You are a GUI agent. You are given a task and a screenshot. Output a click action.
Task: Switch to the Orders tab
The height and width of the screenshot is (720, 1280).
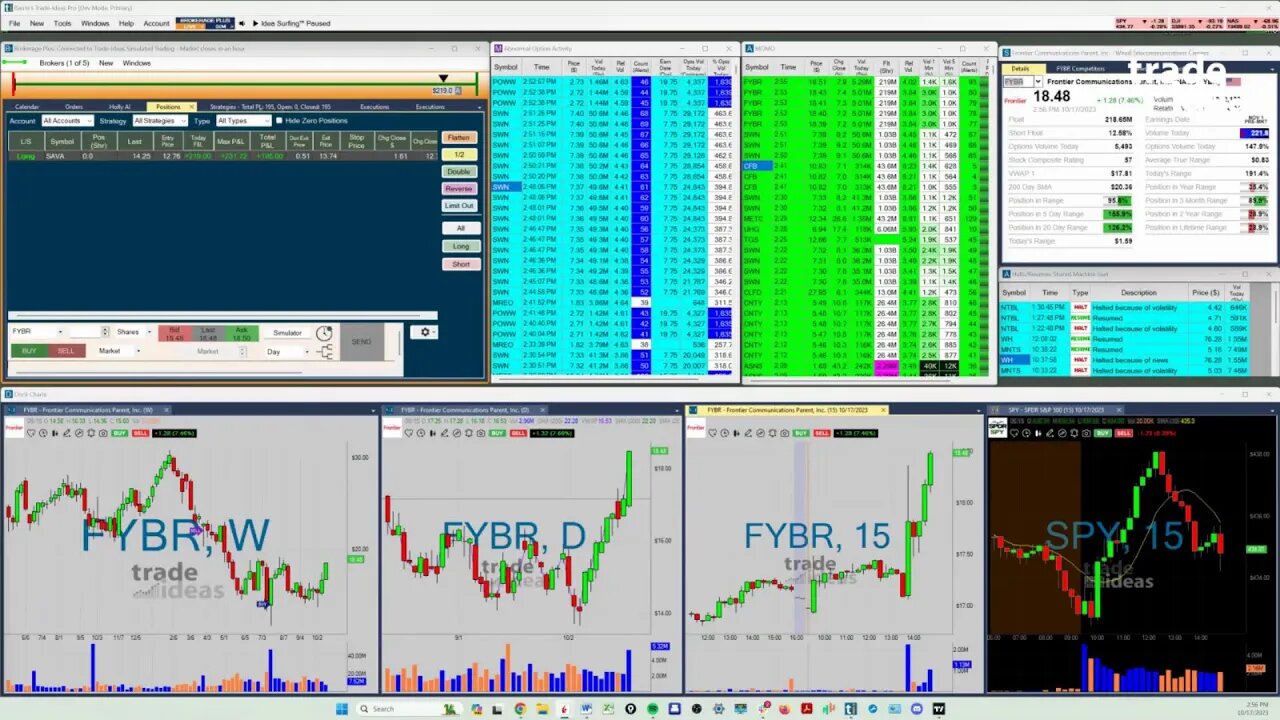point(74,106)
